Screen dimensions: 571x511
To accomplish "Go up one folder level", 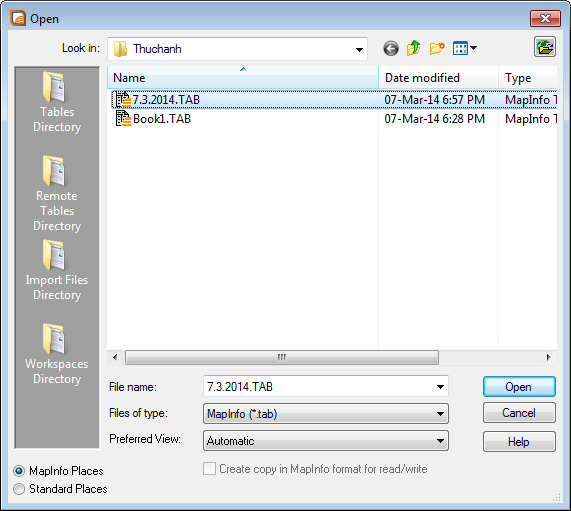I will pyautogui.click(x=414, y=48).
